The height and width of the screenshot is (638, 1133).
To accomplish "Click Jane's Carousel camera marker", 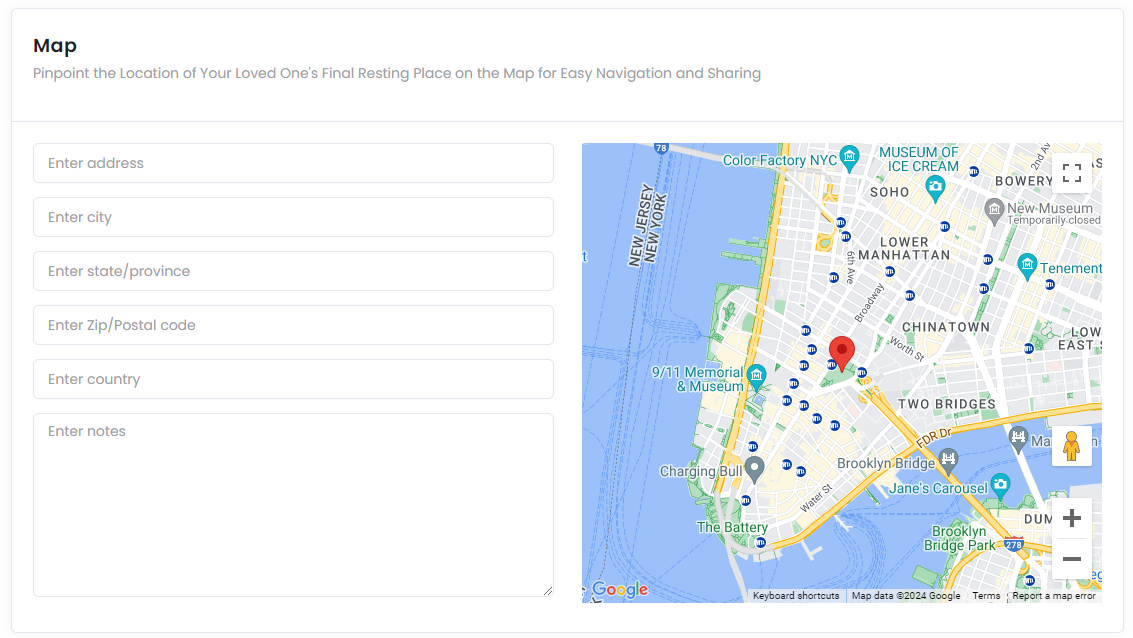I will [x=1000, y=485].
